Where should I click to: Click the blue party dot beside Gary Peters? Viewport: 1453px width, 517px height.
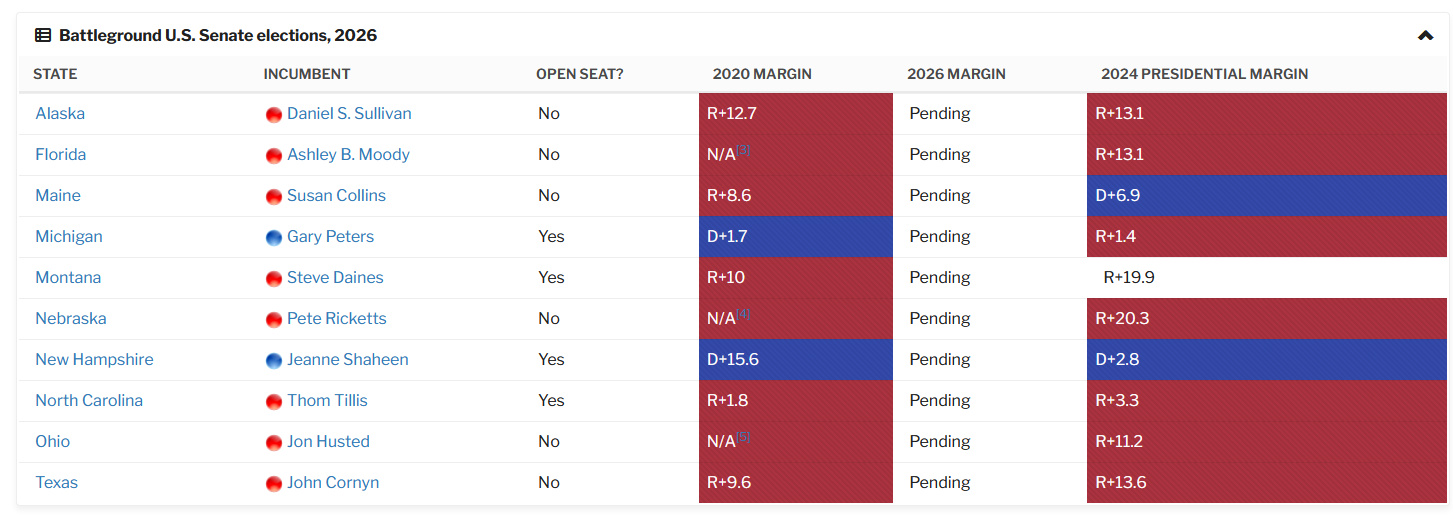[273, 237]
